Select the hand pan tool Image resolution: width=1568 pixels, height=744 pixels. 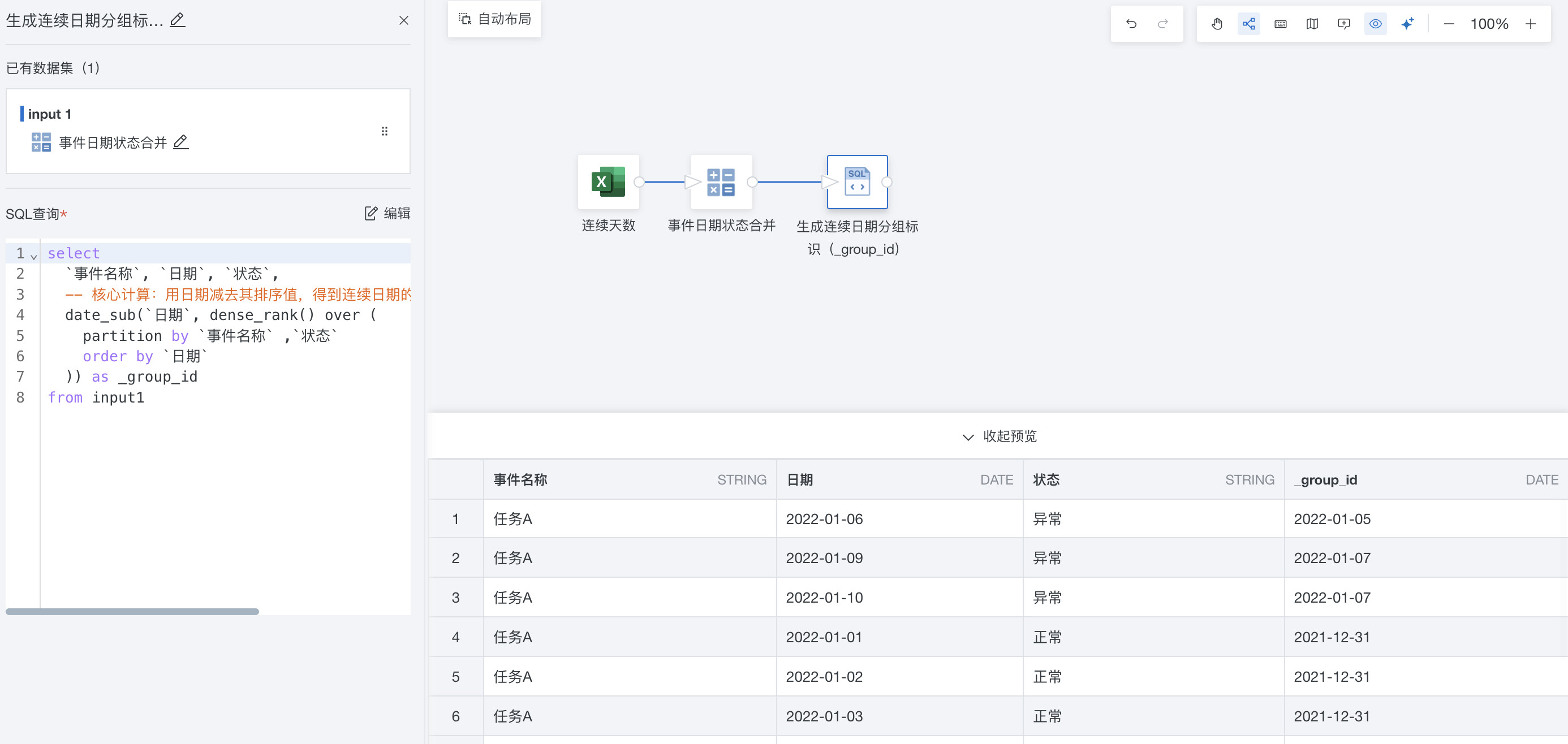(1217, 24)
